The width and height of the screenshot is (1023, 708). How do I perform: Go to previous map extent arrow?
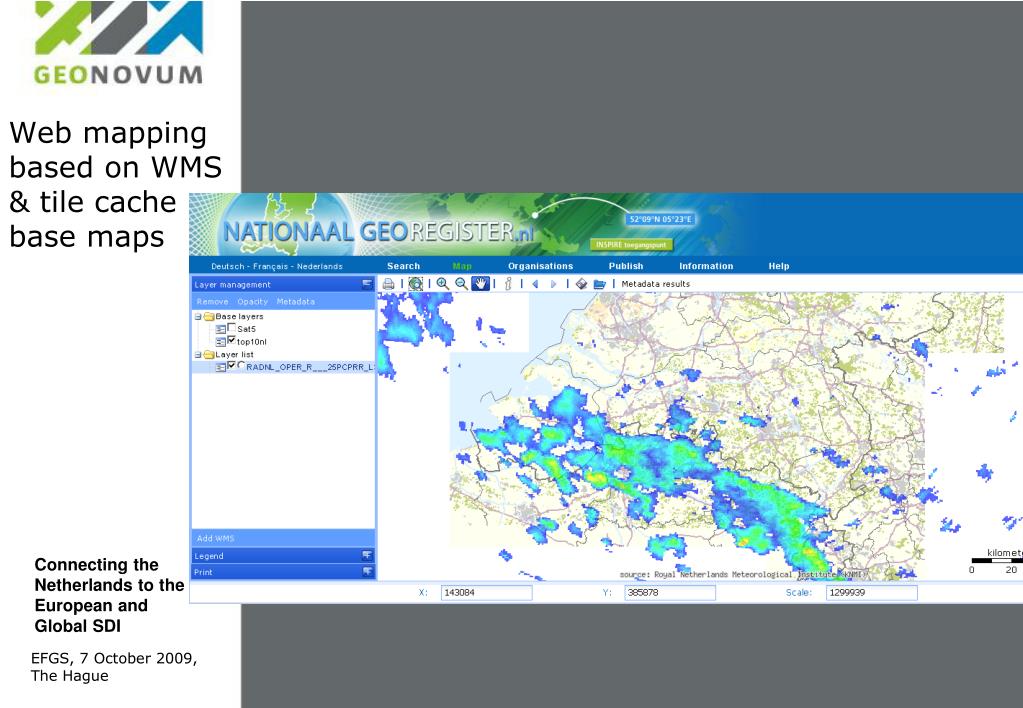[x=535, y=284]
